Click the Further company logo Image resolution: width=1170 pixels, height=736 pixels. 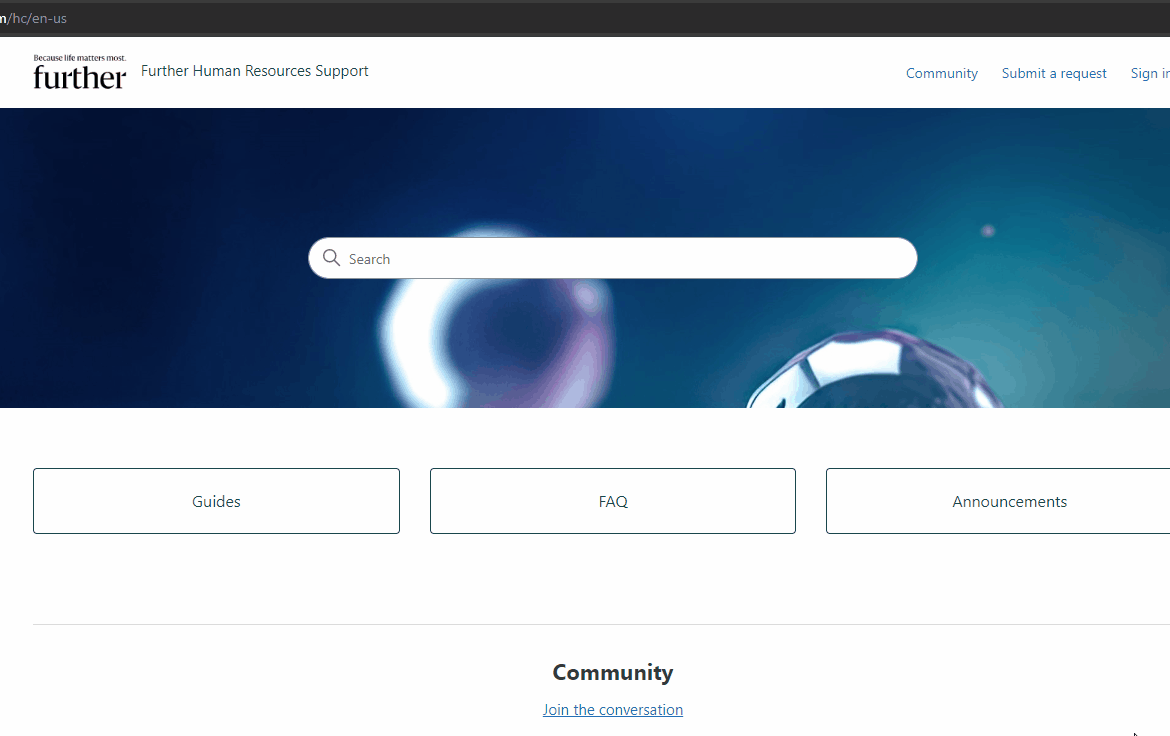coord(80,76)
